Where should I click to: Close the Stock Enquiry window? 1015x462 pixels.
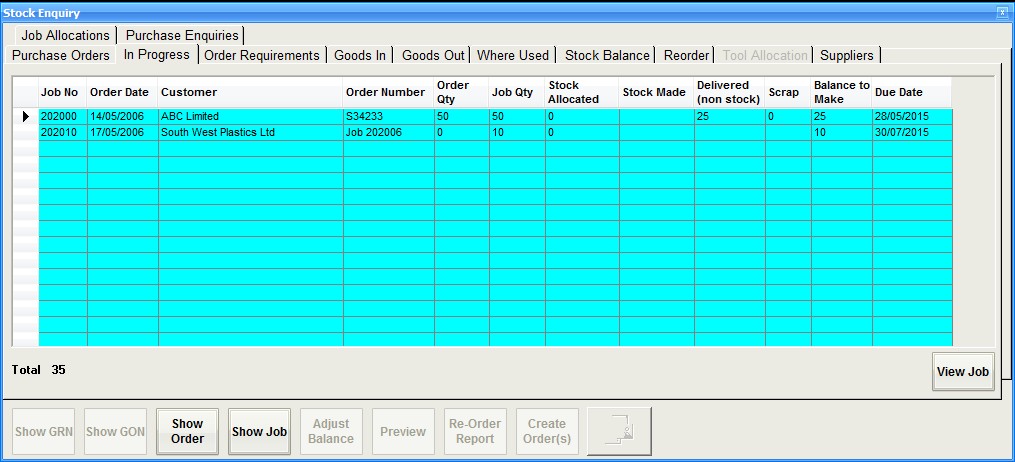coord(1002,12)
